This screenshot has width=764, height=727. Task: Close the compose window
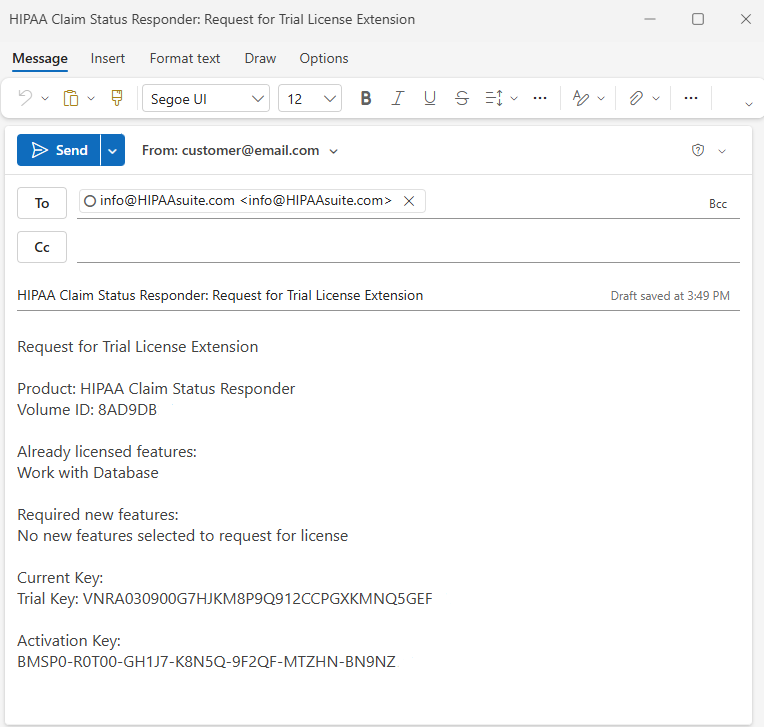pyautogui.click(x=745, y=19)
